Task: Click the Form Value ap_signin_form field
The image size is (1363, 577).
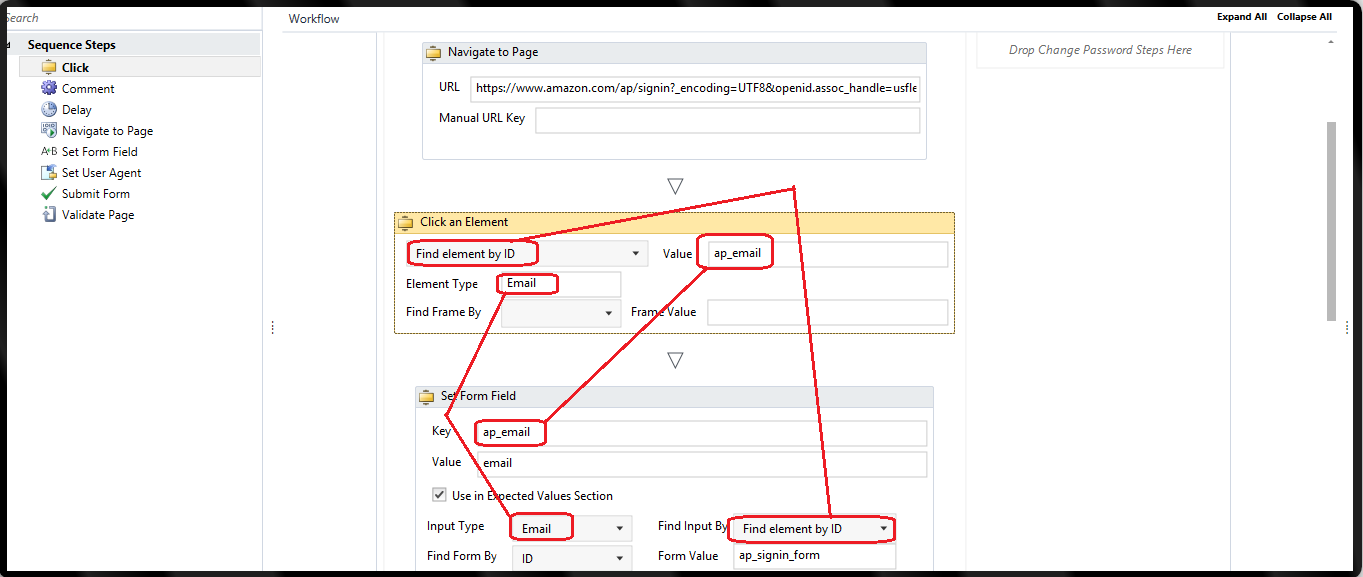Action: 813,556
